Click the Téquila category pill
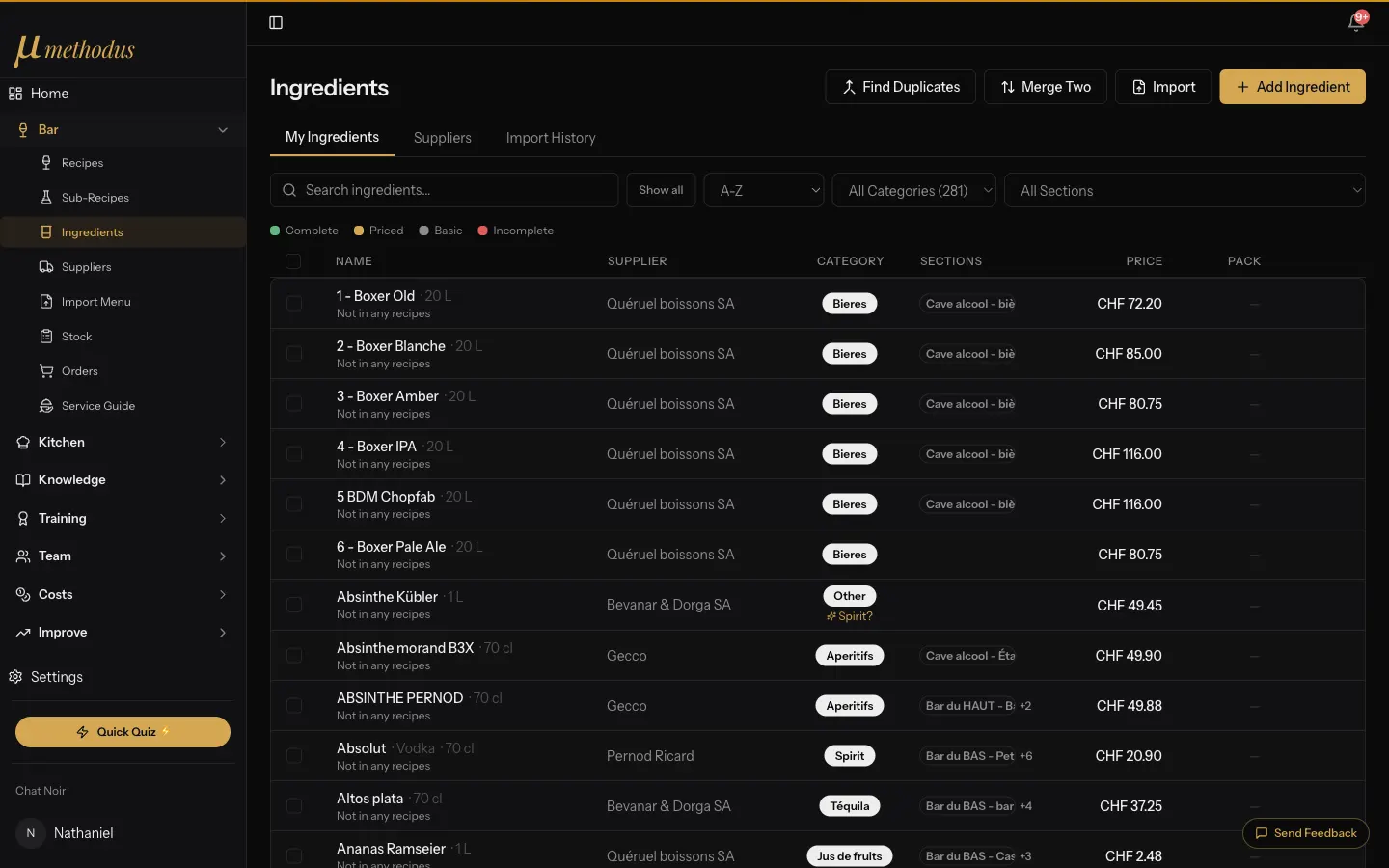This screenshot has height=868, width=1389. pyautogui.click(x=850, y=806)
